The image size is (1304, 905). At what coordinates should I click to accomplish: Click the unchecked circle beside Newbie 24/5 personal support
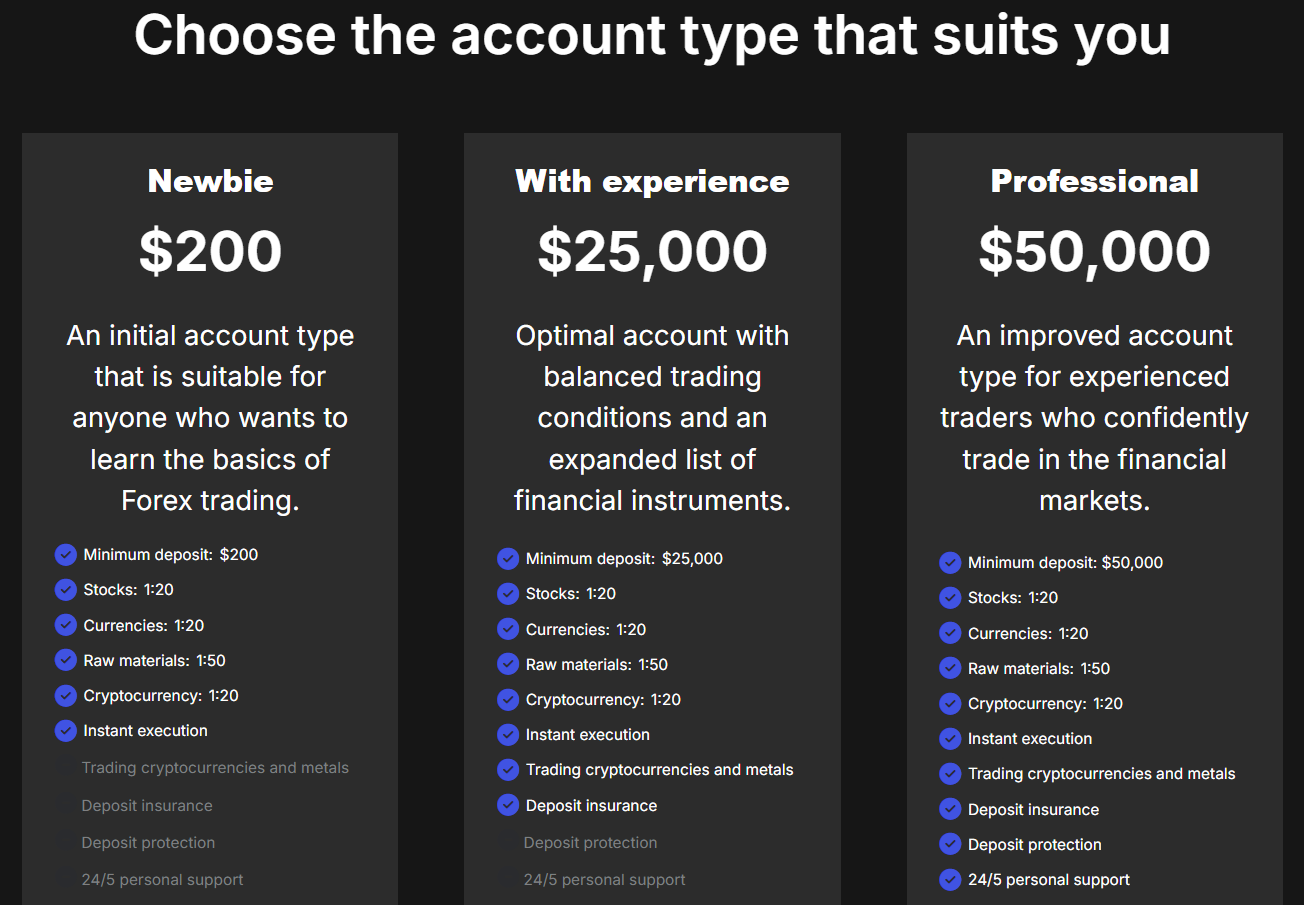click(x=65, y=880)
